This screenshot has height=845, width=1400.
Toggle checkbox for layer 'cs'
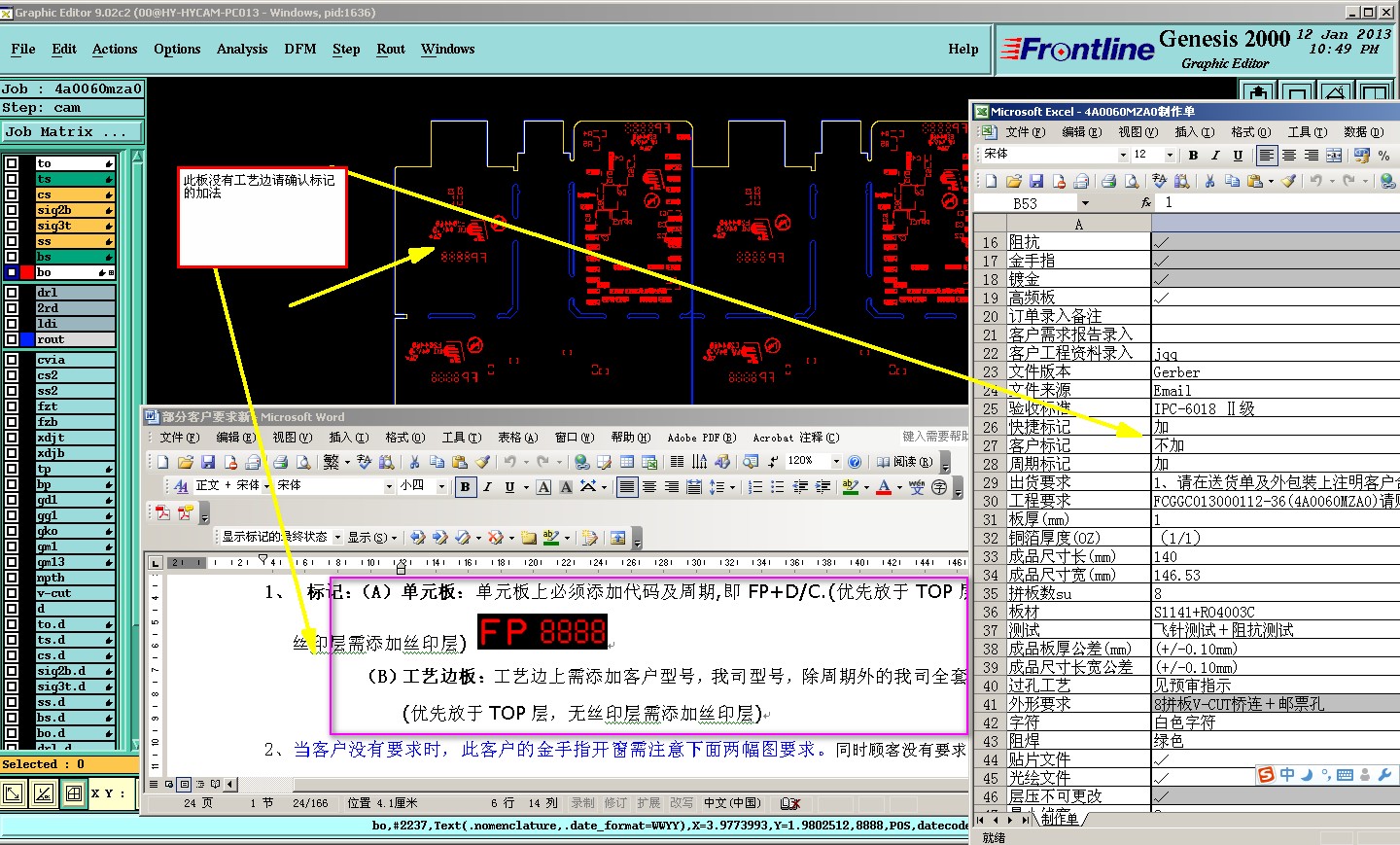tap(12, 194)
